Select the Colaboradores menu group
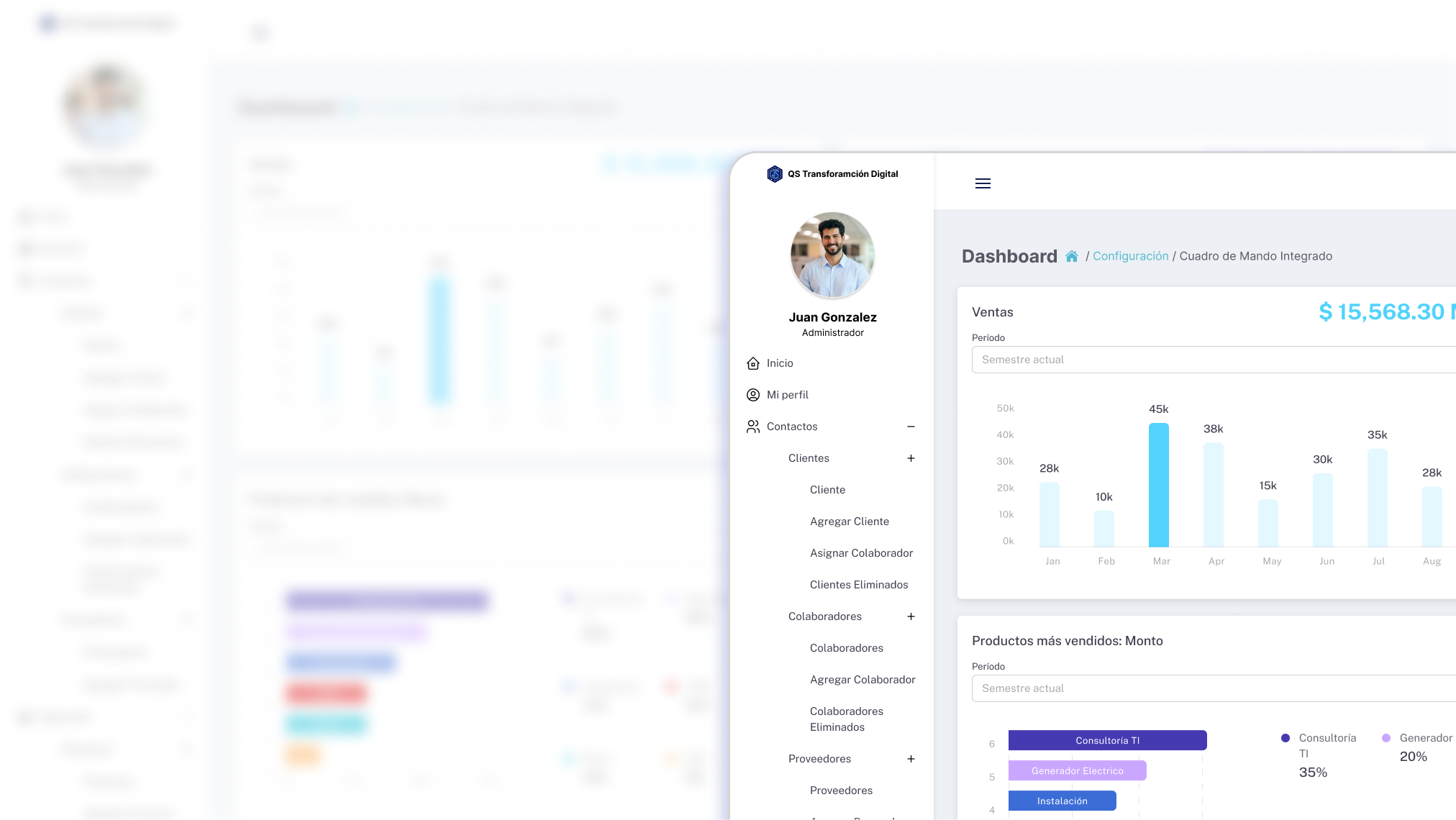Screen dimensions: 1456x820 coord(825,616)
